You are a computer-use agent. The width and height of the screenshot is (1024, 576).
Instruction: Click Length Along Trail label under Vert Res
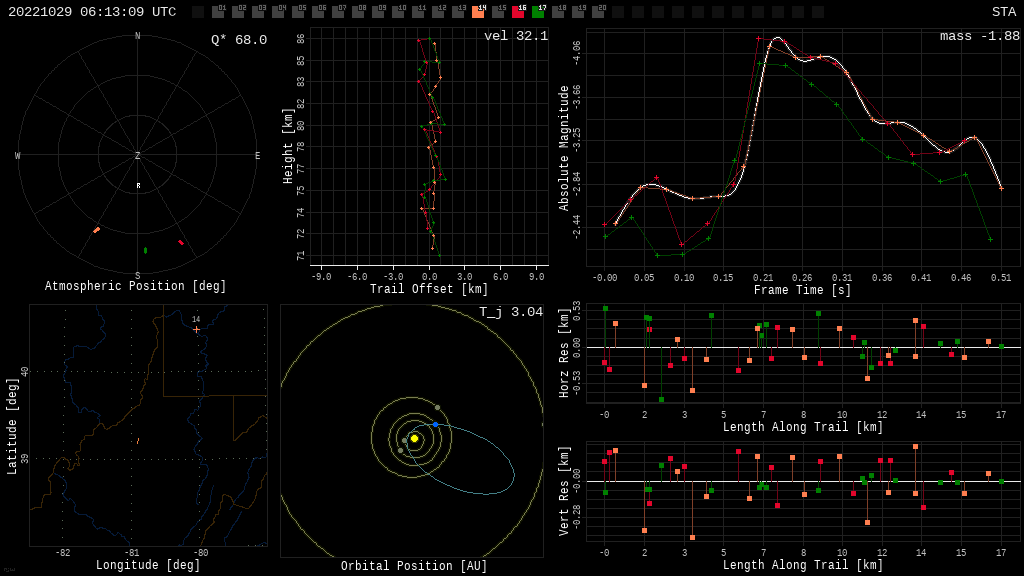803,565
